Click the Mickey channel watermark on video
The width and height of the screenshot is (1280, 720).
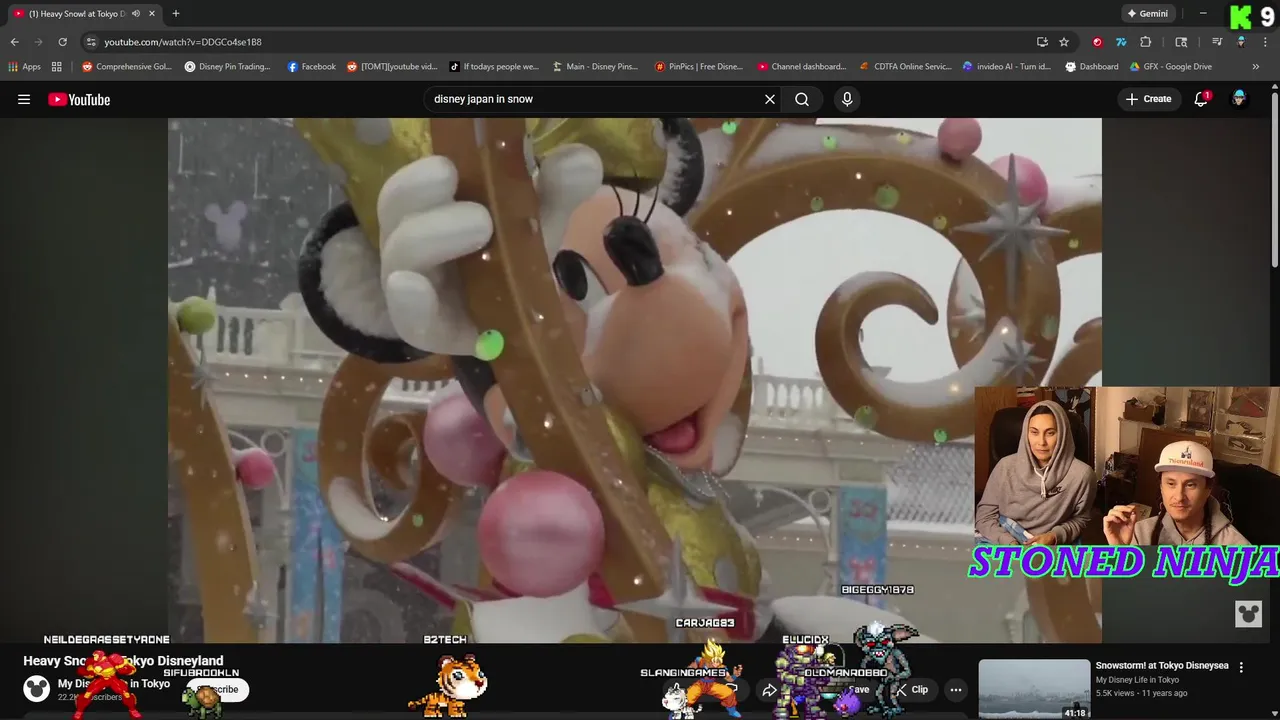pyautogui.click(x=1248, y=614)
